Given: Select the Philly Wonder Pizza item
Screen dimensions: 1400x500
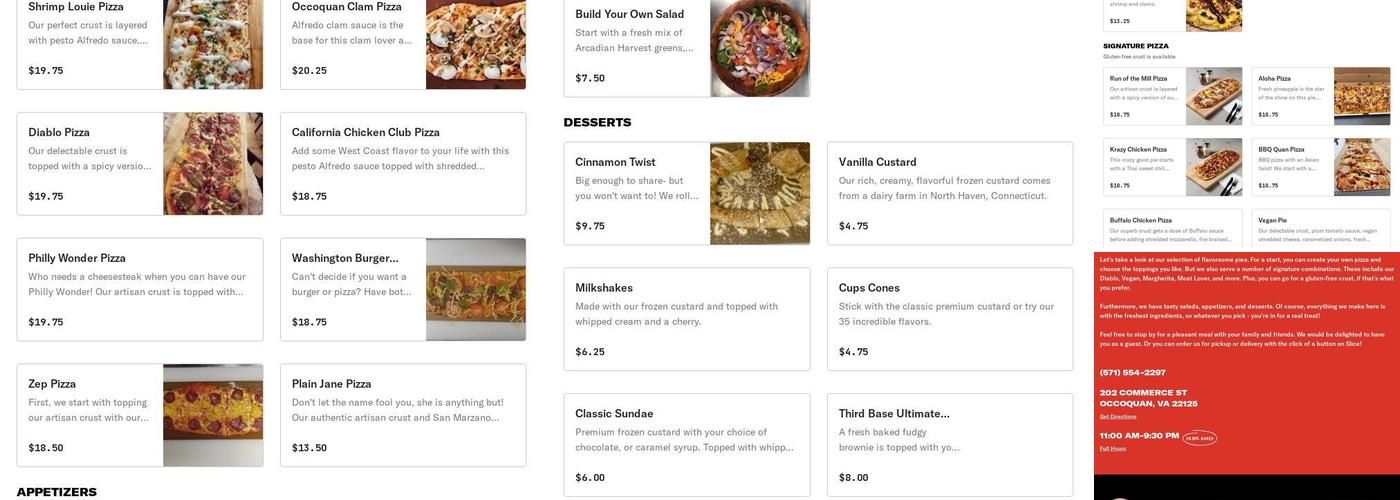Looking at the screenshot, I should (x=140, y=289).
